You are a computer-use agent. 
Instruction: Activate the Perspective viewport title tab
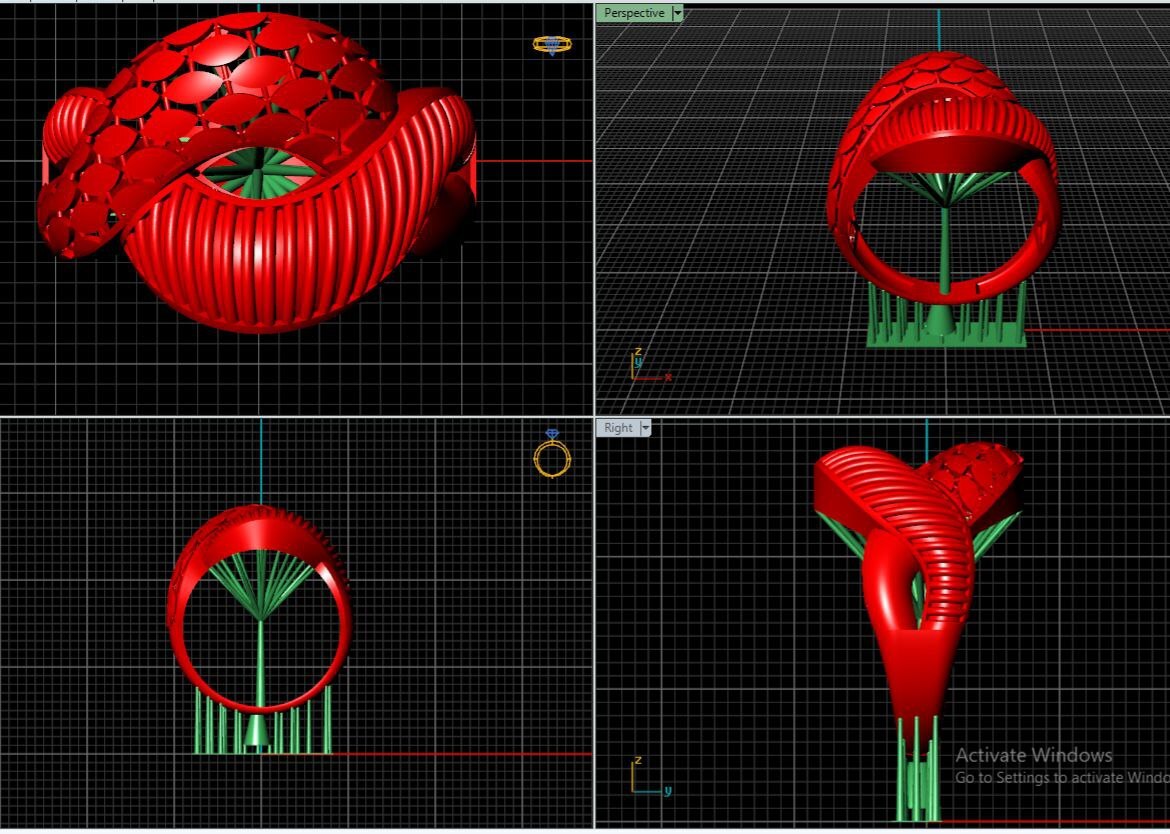pos(634,13)
